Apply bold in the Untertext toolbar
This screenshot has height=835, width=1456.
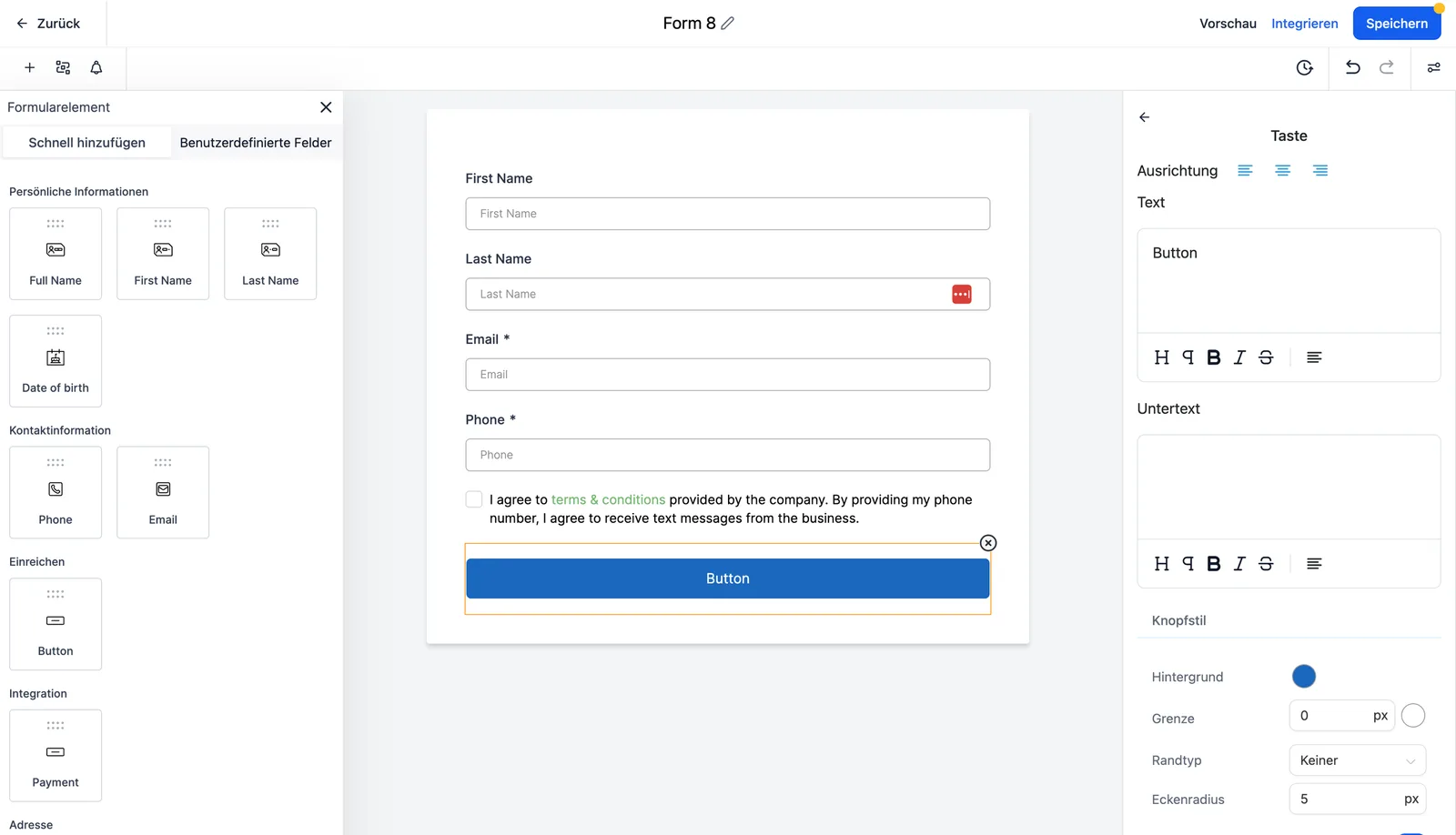1213,564
